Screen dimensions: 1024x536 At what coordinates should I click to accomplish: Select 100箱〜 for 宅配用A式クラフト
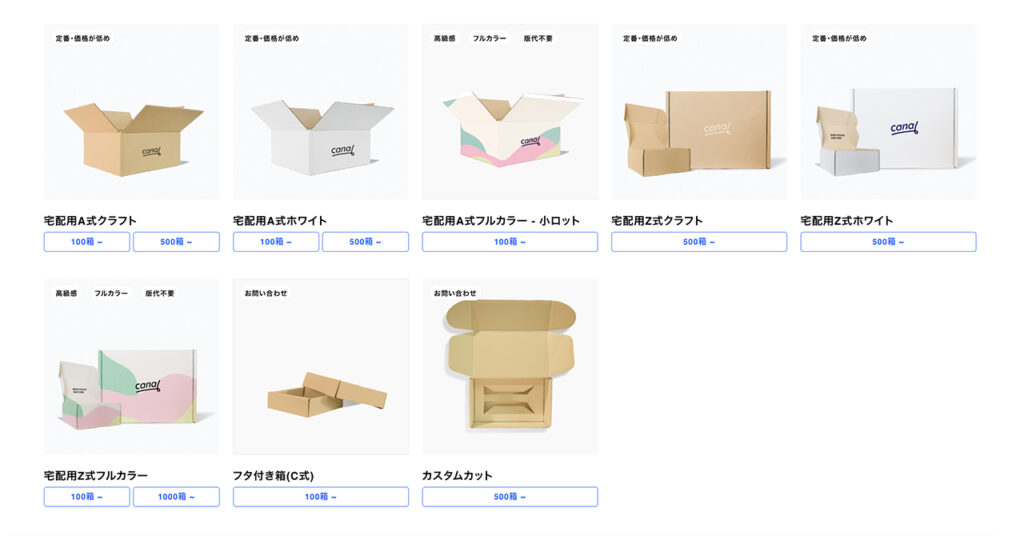pyautogui.click(x=87, y=242)
